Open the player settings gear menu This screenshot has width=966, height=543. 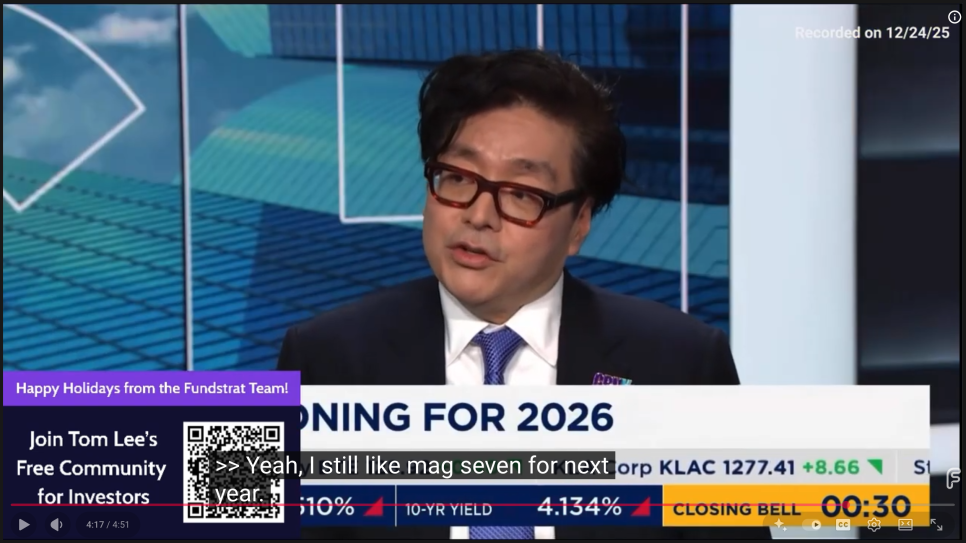click(874, 525)
